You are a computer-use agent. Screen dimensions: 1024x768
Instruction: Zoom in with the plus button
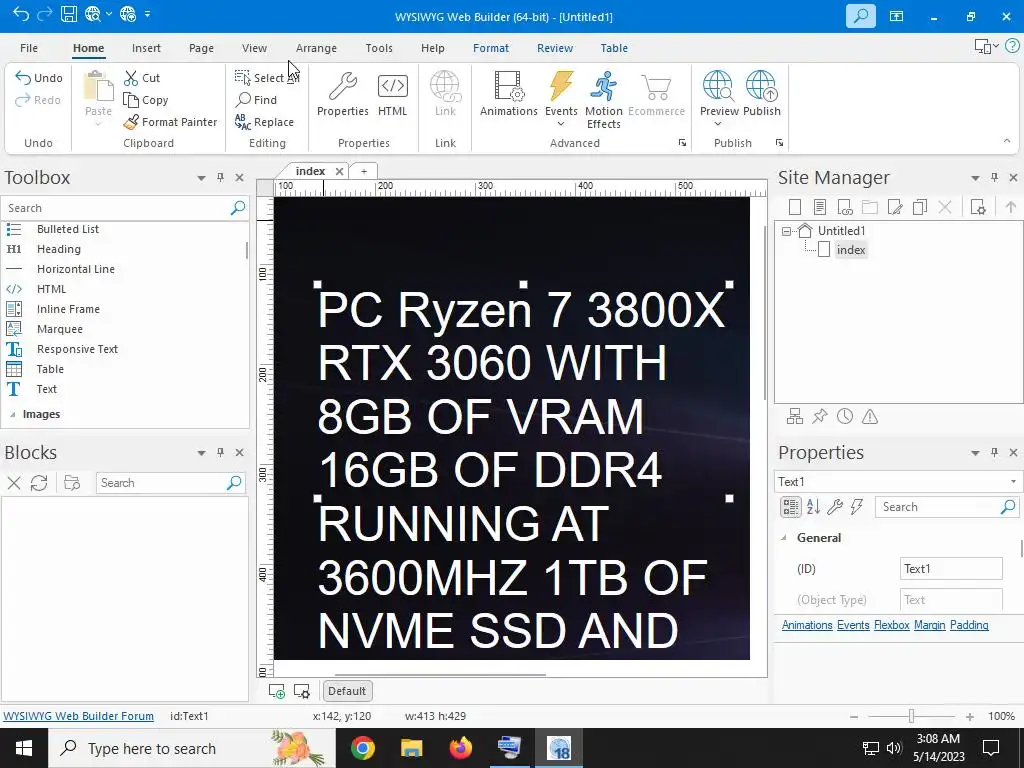pyautogui.click(x=970, y=717)
